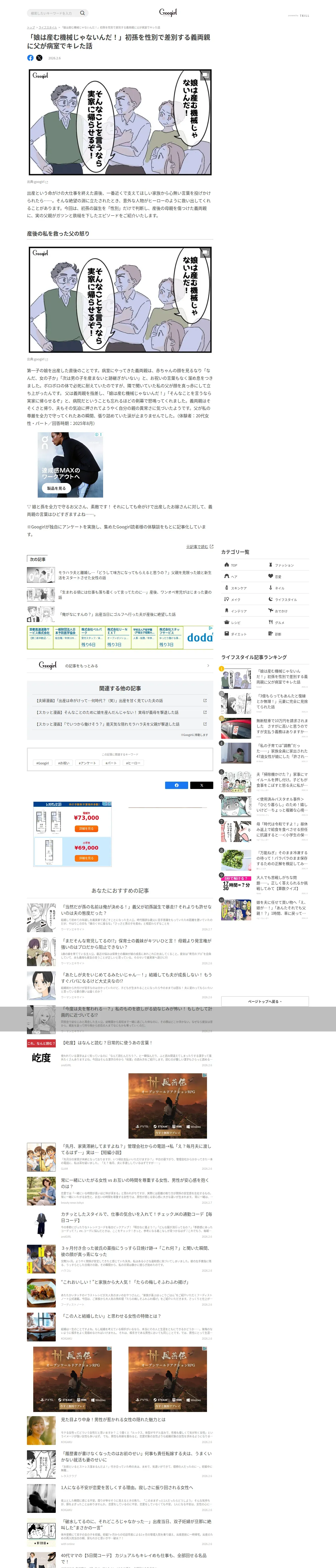
Task: Expand Googirl の記事をもっとみる chevron
Action: 208,666
